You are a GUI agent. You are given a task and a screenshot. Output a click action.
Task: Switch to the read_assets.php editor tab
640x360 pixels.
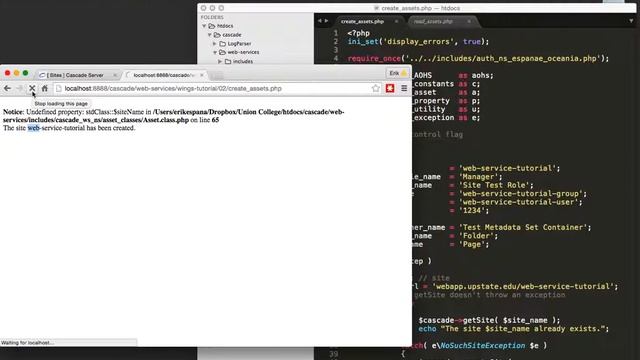[433, 21]
